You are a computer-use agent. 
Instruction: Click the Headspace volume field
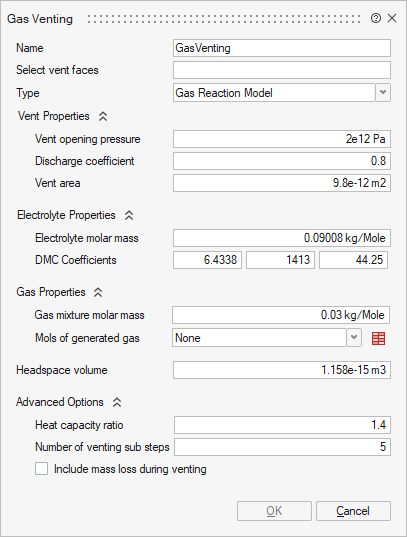click(282, 370)
